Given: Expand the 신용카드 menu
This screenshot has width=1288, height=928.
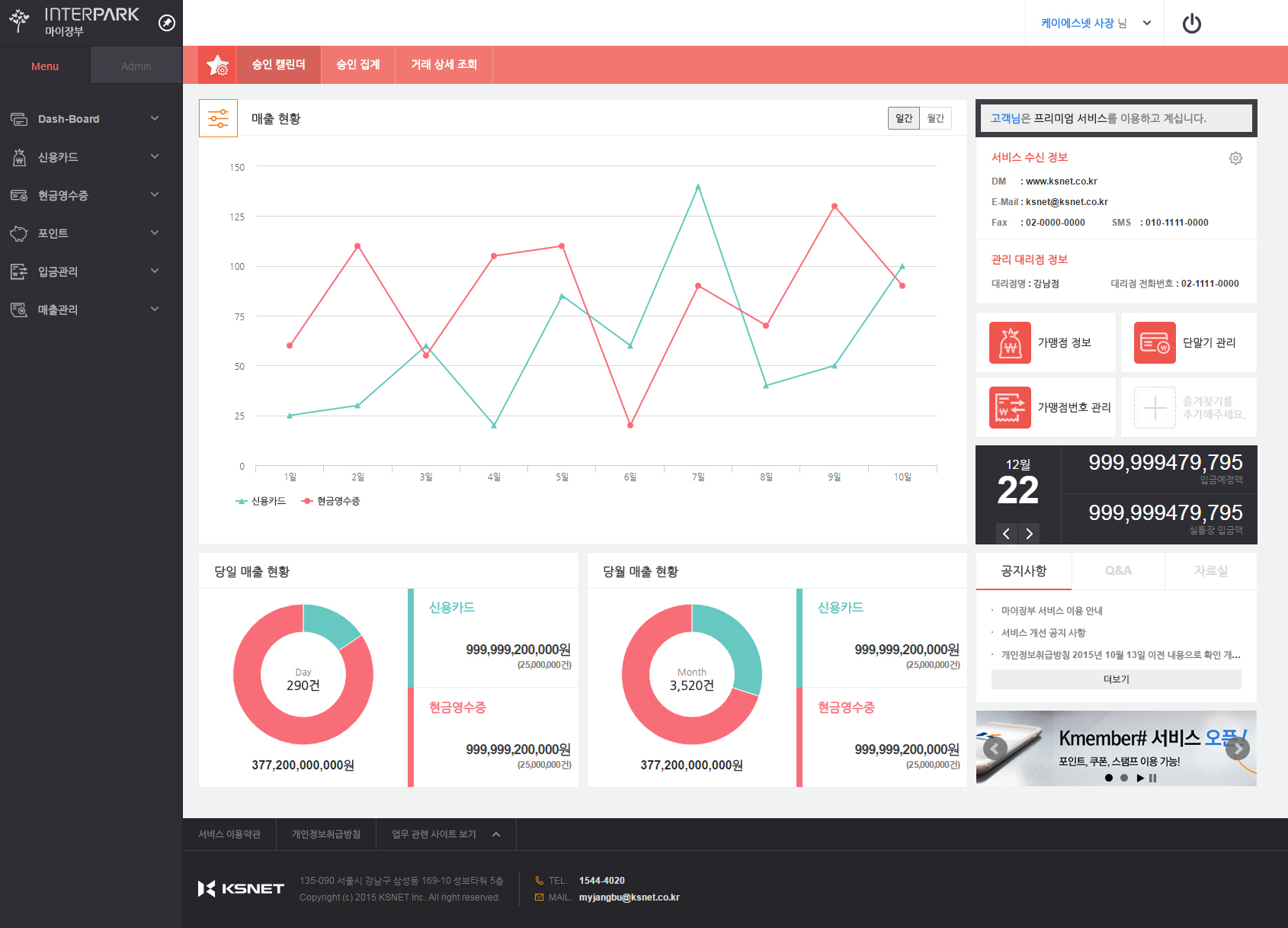Looking at the screenshot, I should click(x=155, y=156).
